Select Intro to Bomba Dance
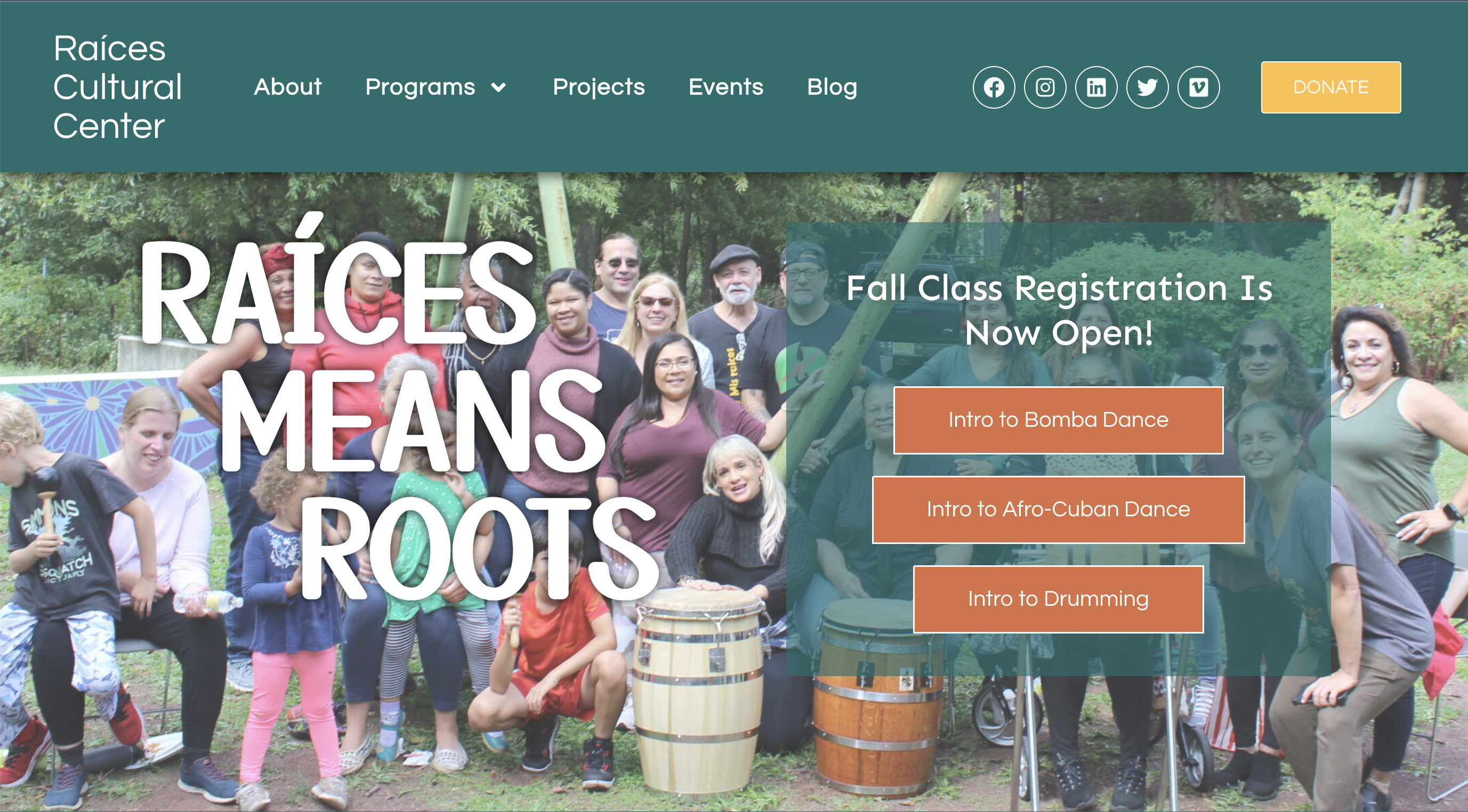The width and height of the screenshot is (1468, 812). (x=1058, y=420)
